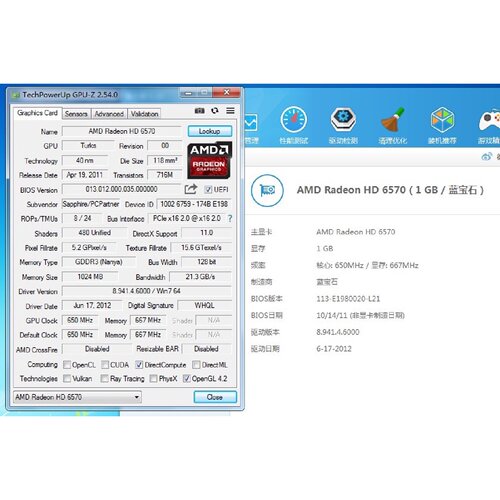Toggle the DirectML checkbox
Viewport: 500px width, 500px height.
(196, 365)
